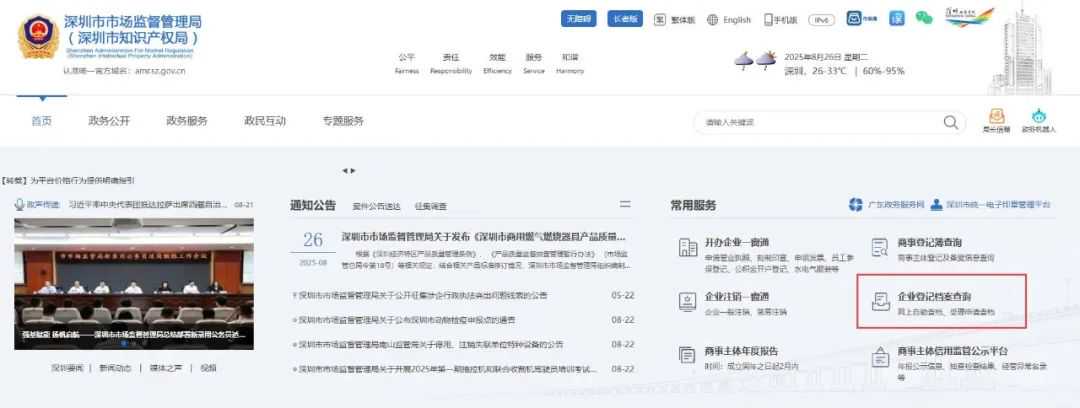Click the person icon for 电子印章管理平台
The height and width of the screenshot is (408, 1080).
pos(936,205)
